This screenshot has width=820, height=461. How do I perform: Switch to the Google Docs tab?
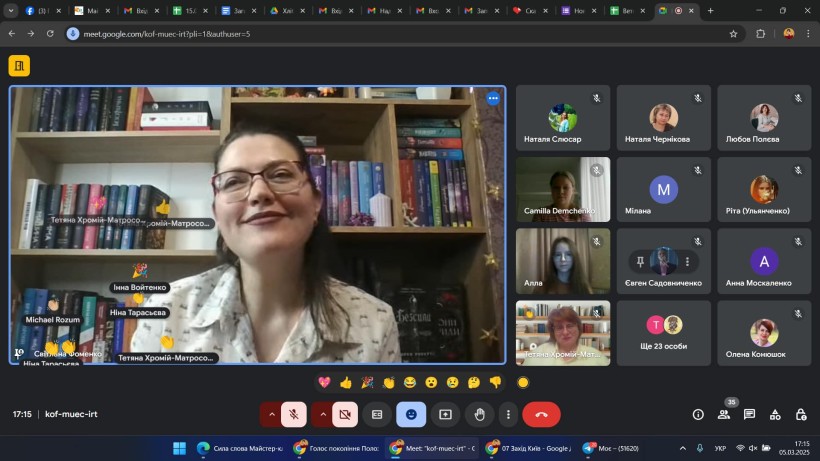pyautogui.click(x=238, y=10)
